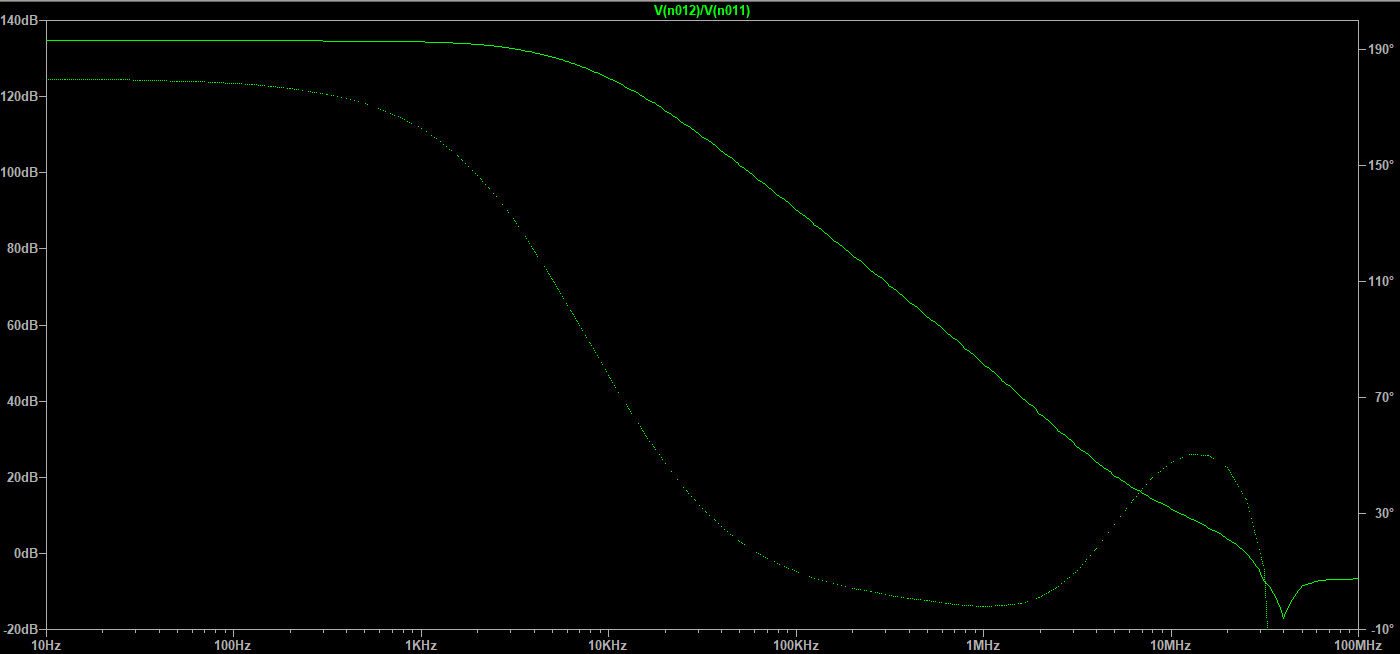
Task: Click the 110° phase axis label
Action: coord(1382,281)
